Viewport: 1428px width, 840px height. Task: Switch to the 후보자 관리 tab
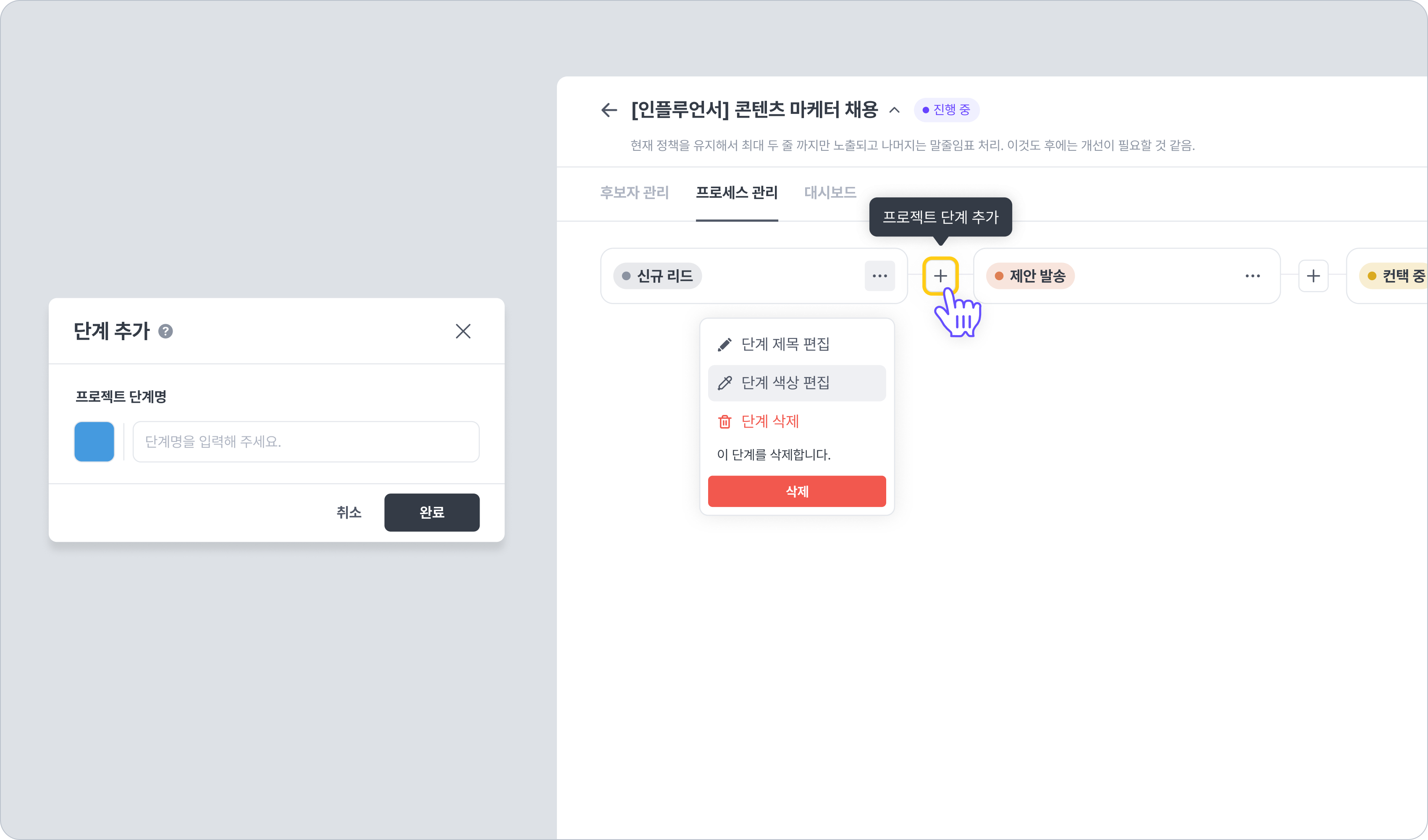(634, 193)
